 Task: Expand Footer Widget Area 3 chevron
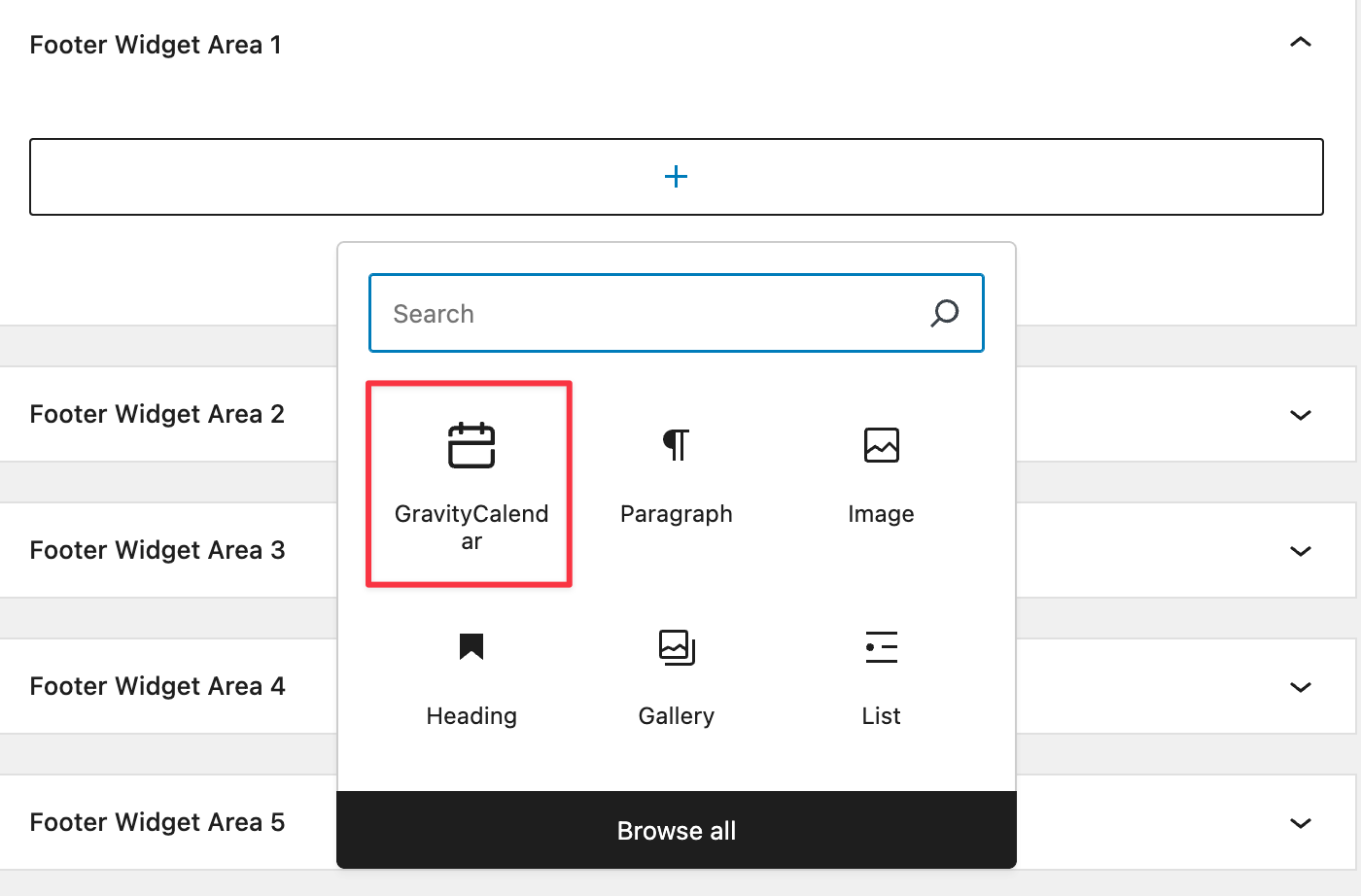(x=1300, y=551)
